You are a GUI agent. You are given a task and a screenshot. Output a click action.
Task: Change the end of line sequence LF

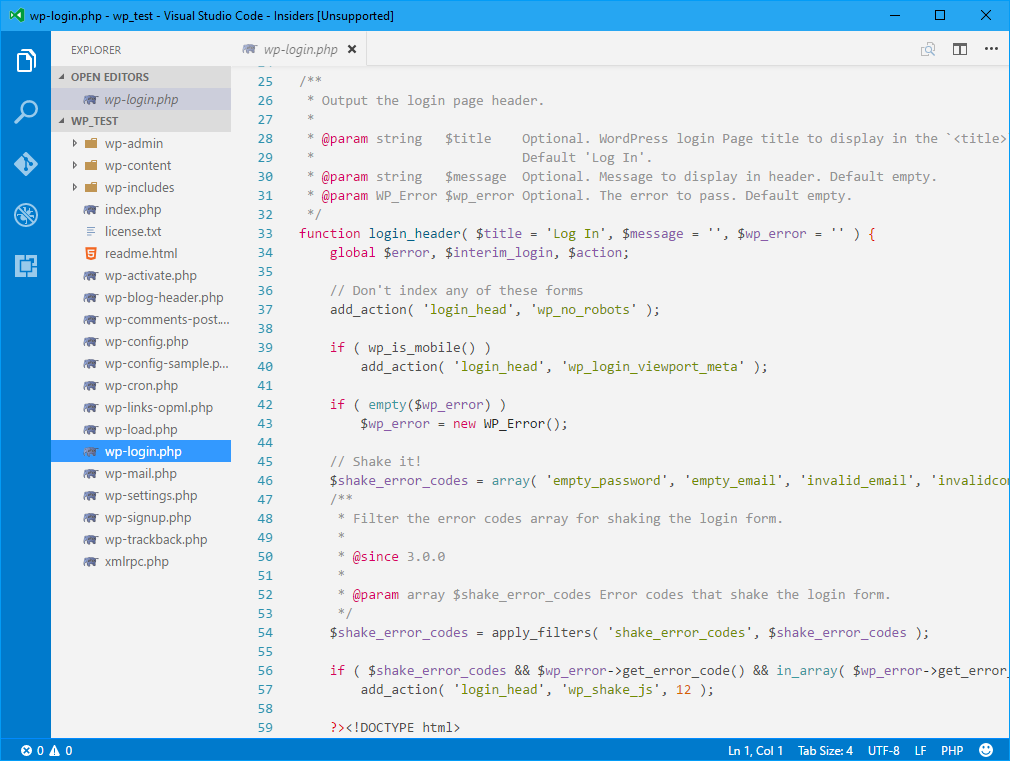coord(920,751)
